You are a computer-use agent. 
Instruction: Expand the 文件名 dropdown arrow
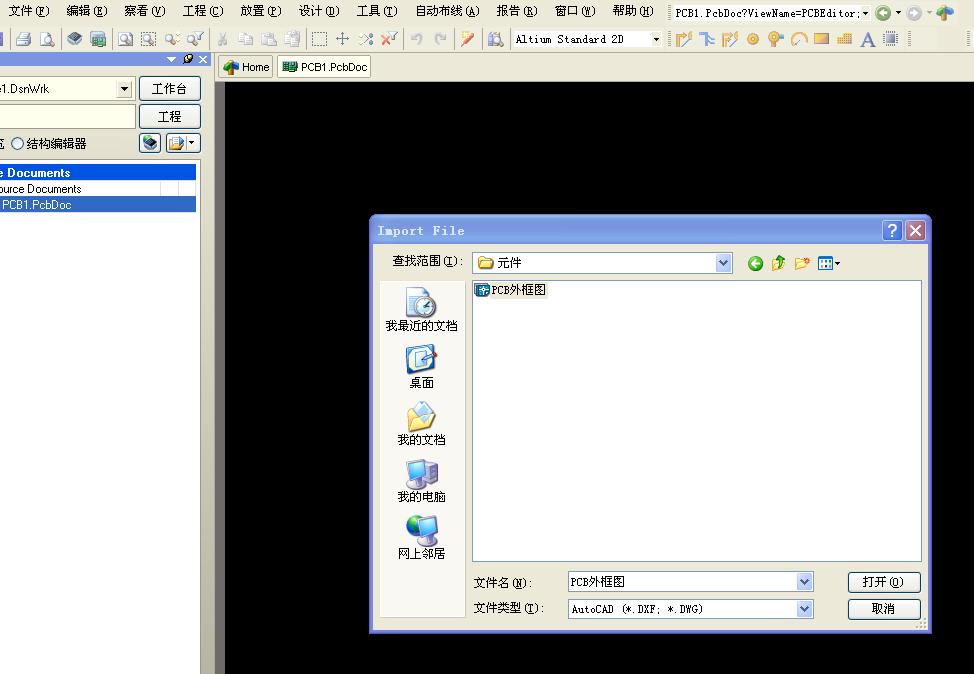click(804, 582)
